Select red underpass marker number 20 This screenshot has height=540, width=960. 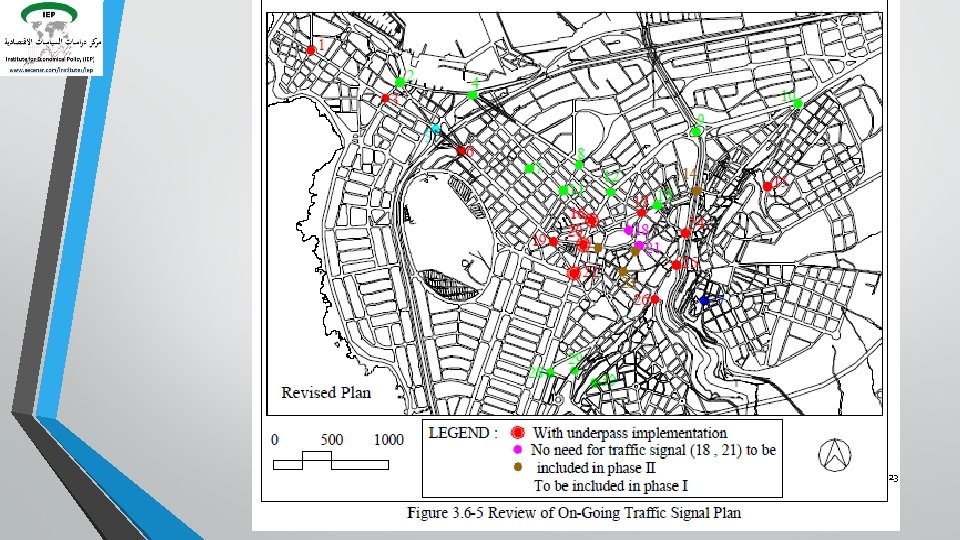tap(583, 245)
